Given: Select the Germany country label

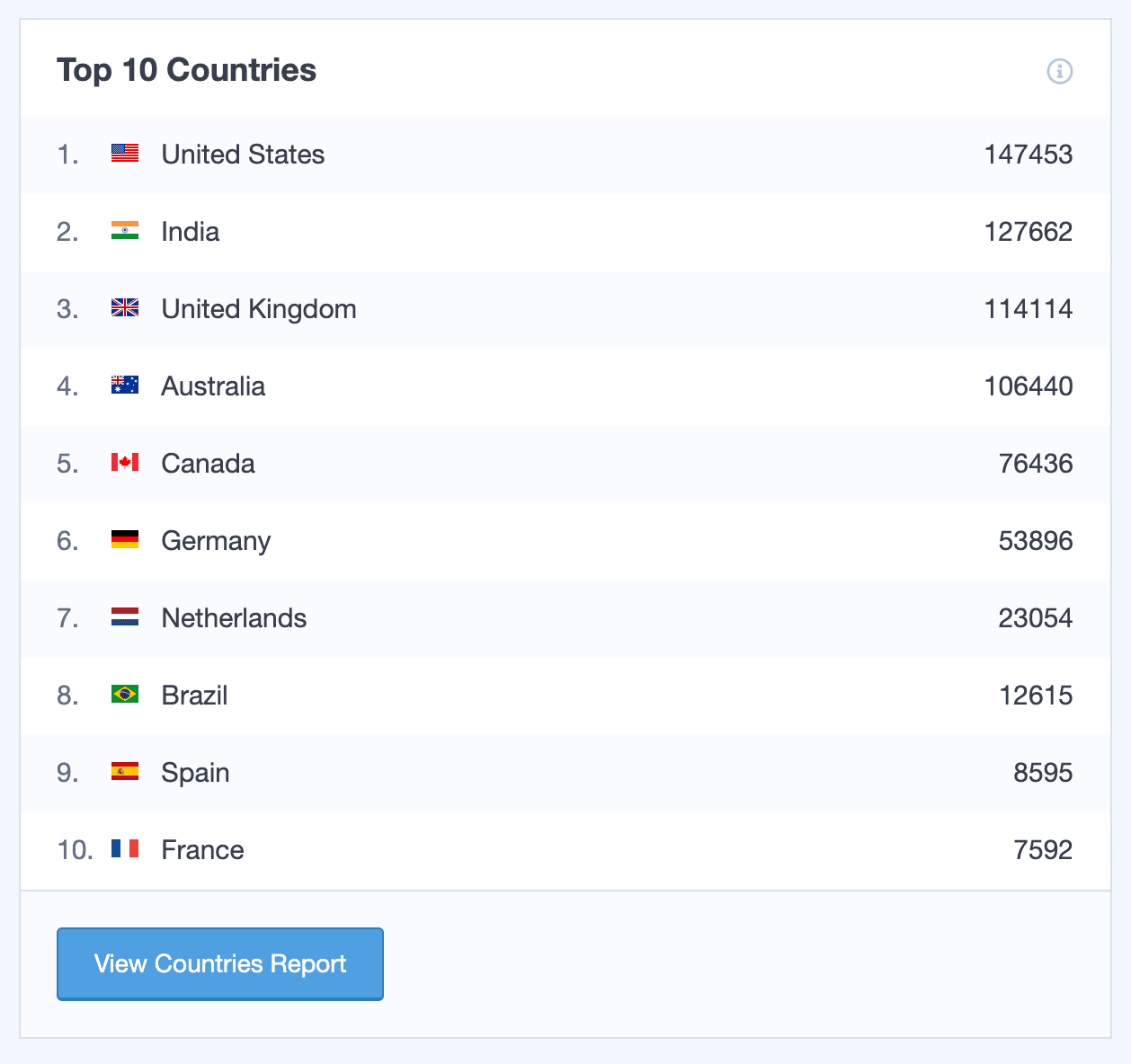Looking at the screenshot, I should [x=216, y=540].
